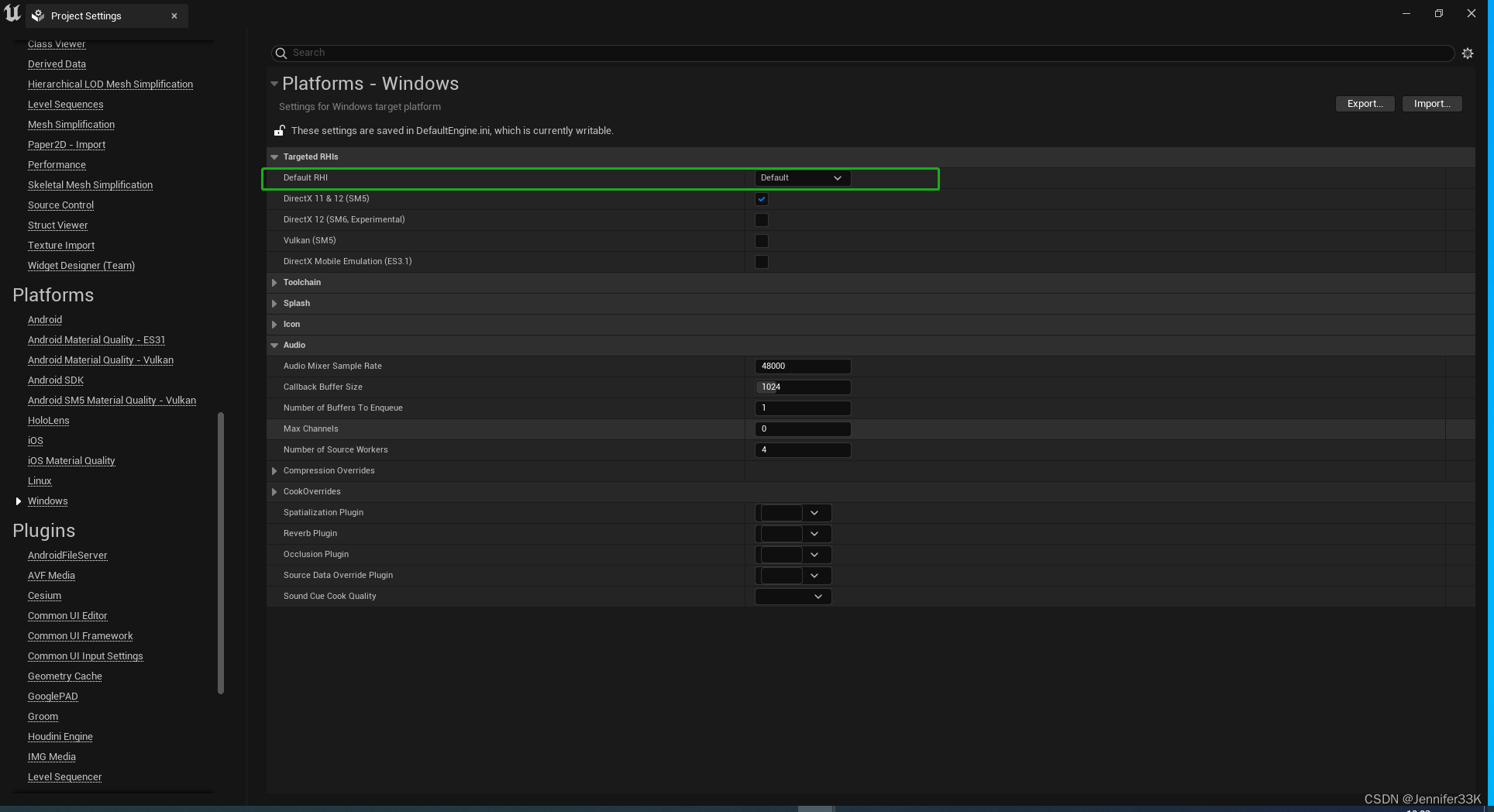This screenshot has width=1494, height=812.
Task: Click Number of Buffers To Enqueue field
Action: point(803,408)
